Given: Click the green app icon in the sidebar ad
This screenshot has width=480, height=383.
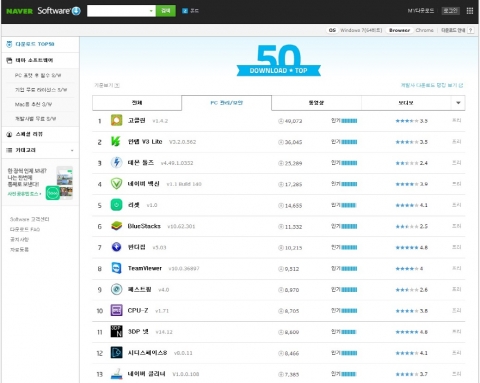Looking at the screenshot, I should point(53,193).
